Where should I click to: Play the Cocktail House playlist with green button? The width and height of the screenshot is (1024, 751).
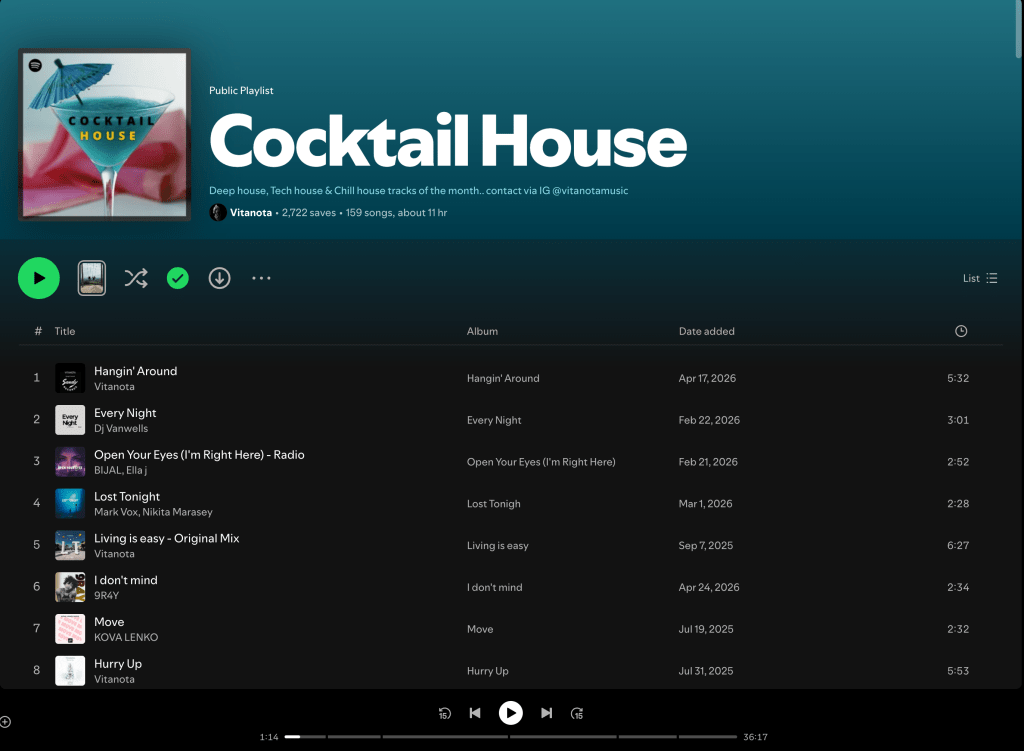coord(39,278)
